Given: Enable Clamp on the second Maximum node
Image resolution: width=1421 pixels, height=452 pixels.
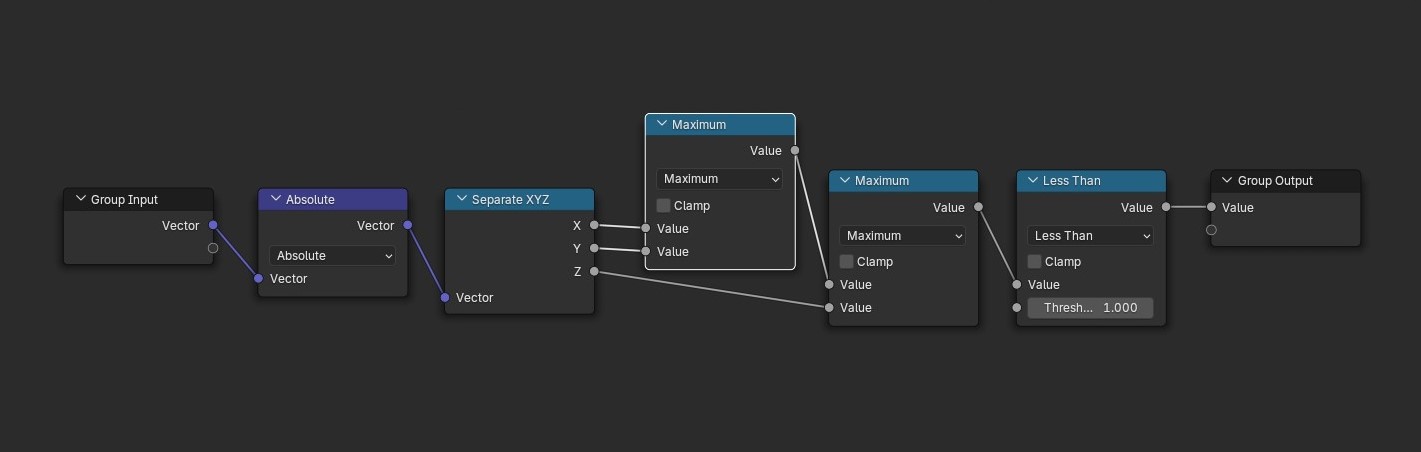Looking at the screenshot, I should coord(847,261).
